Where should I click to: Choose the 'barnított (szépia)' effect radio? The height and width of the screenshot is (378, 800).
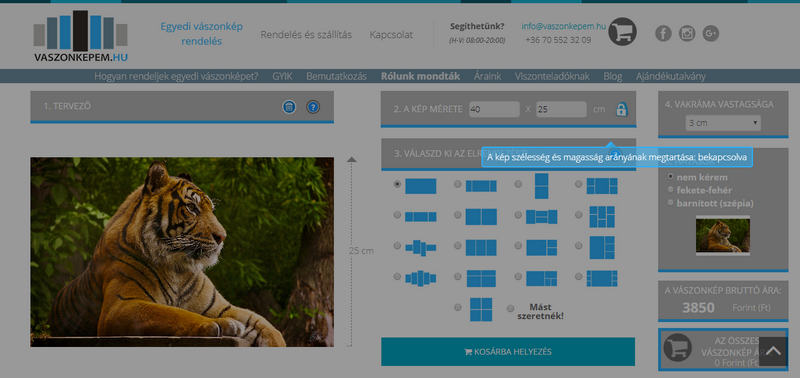(670, 203)
